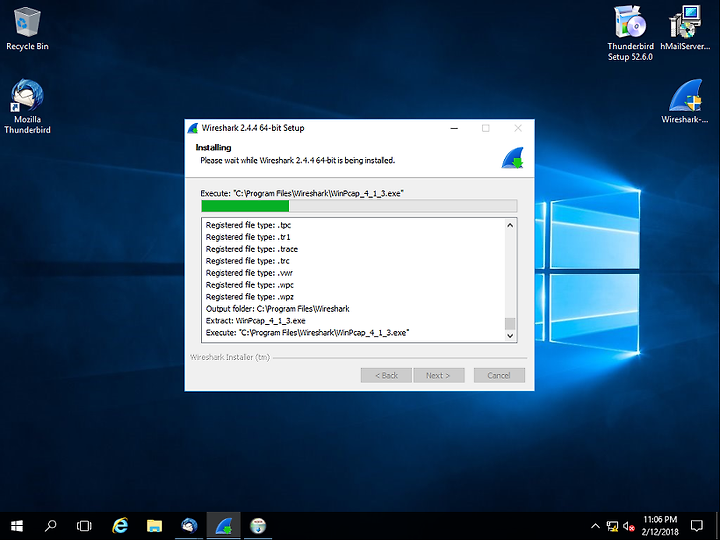
Task: Click the Wireshark install logo in header
Action: click(512, 158)
